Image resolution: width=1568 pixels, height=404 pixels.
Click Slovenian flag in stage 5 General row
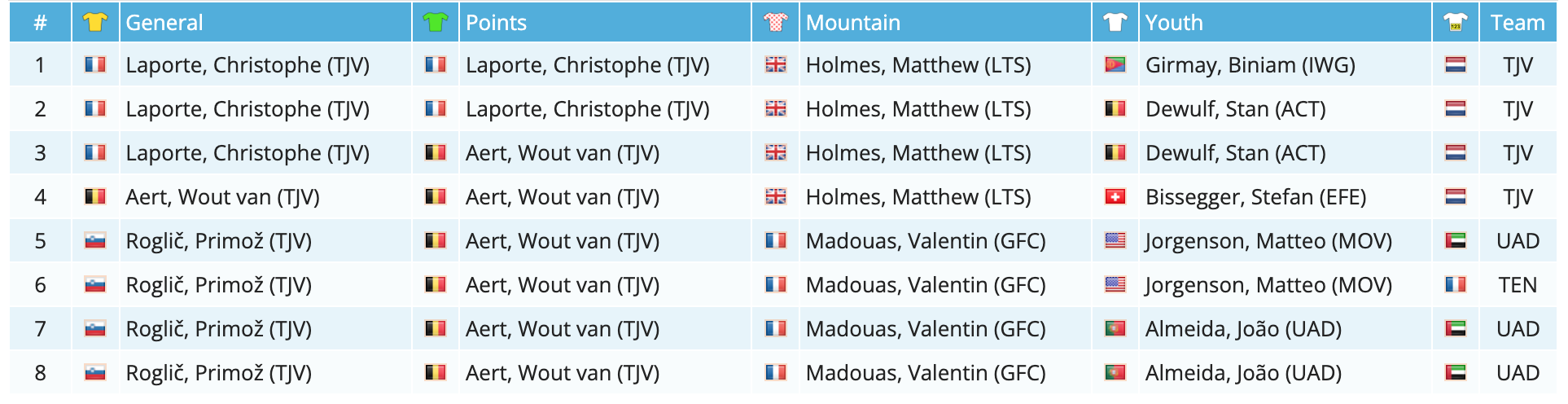(x=95, y=241)
